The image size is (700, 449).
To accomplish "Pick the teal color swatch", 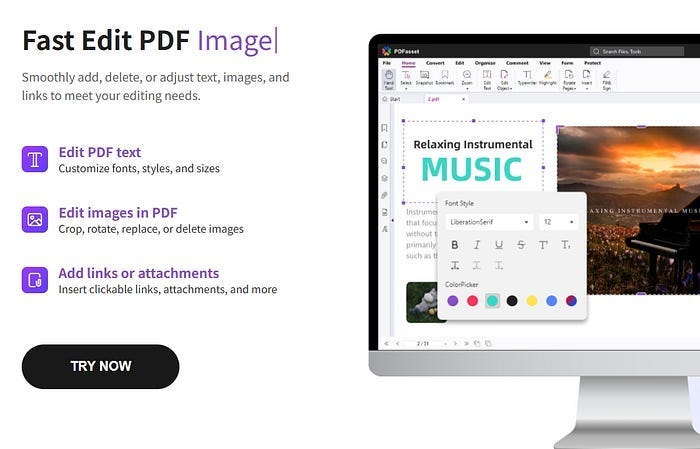I will click(x=492, y=301).
